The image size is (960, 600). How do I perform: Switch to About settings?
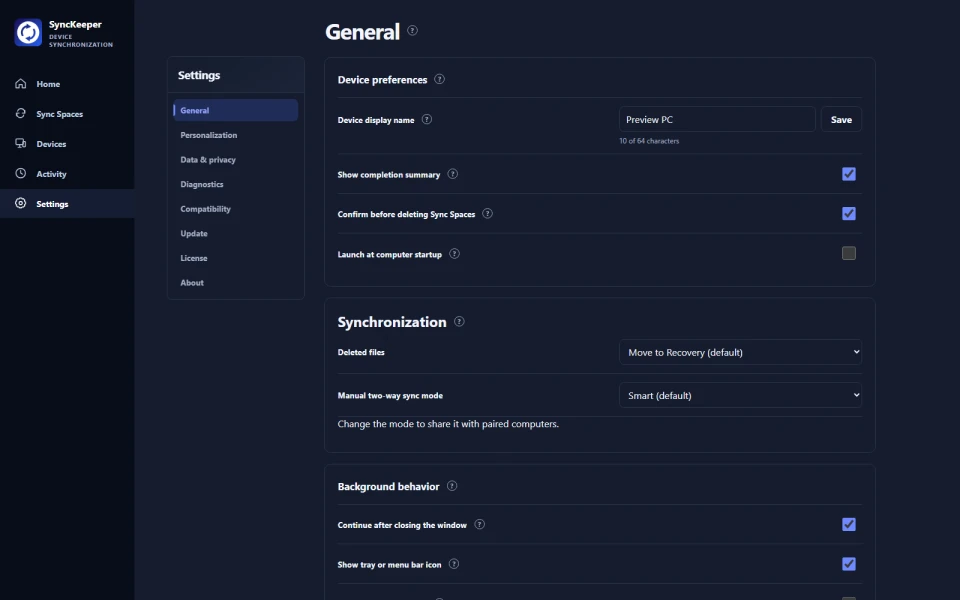tap(236, 282)
